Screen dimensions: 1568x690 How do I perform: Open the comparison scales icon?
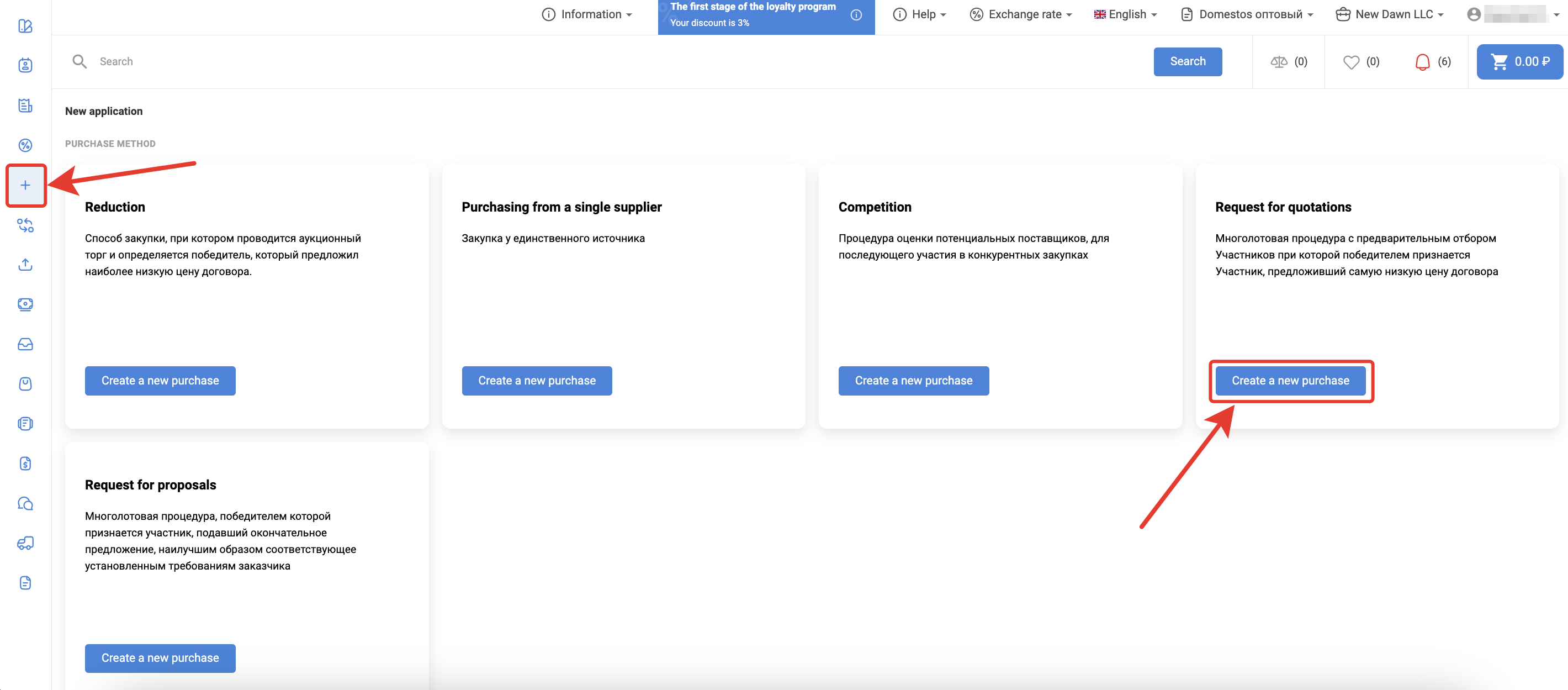pos(1279,61)
